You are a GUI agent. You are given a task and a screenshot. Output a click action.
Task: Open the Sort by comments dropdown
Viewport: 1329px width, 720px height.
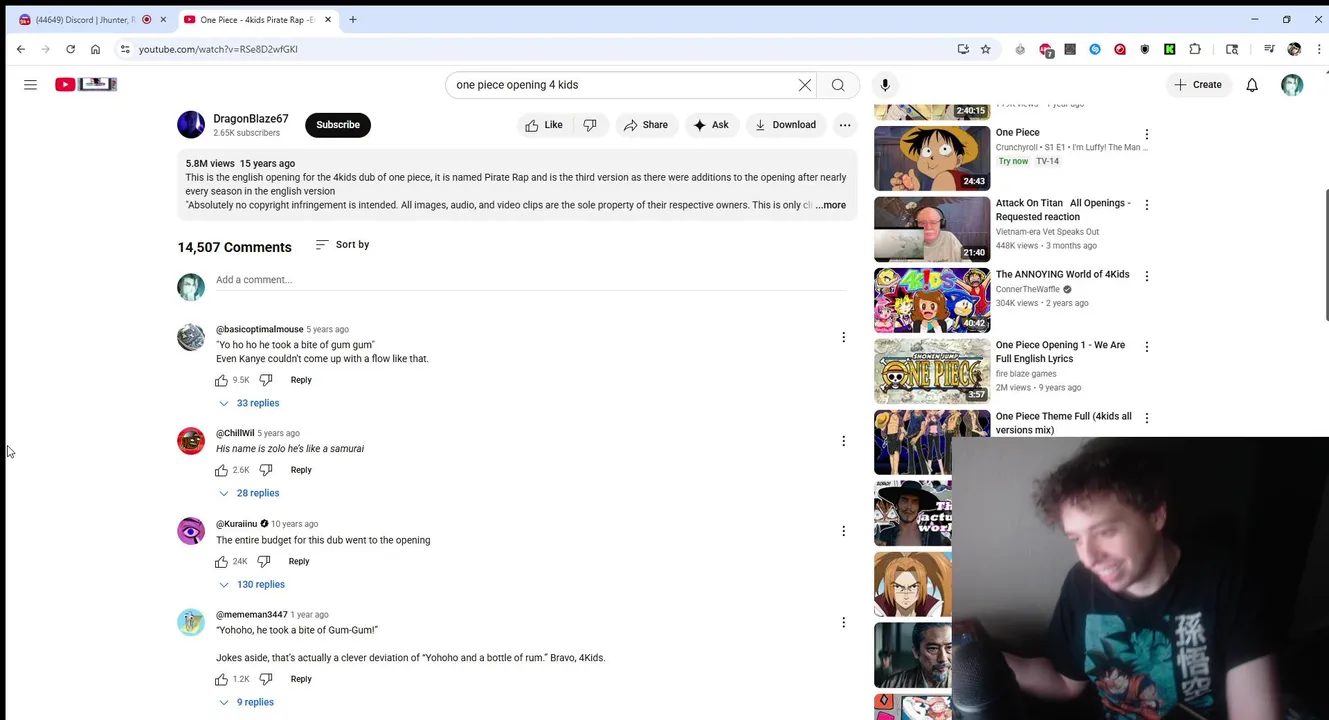(x=342, y=244)
